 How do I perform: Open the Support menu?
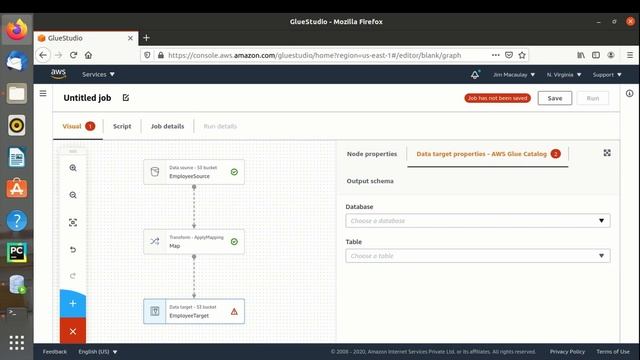(x=607, y=75)
